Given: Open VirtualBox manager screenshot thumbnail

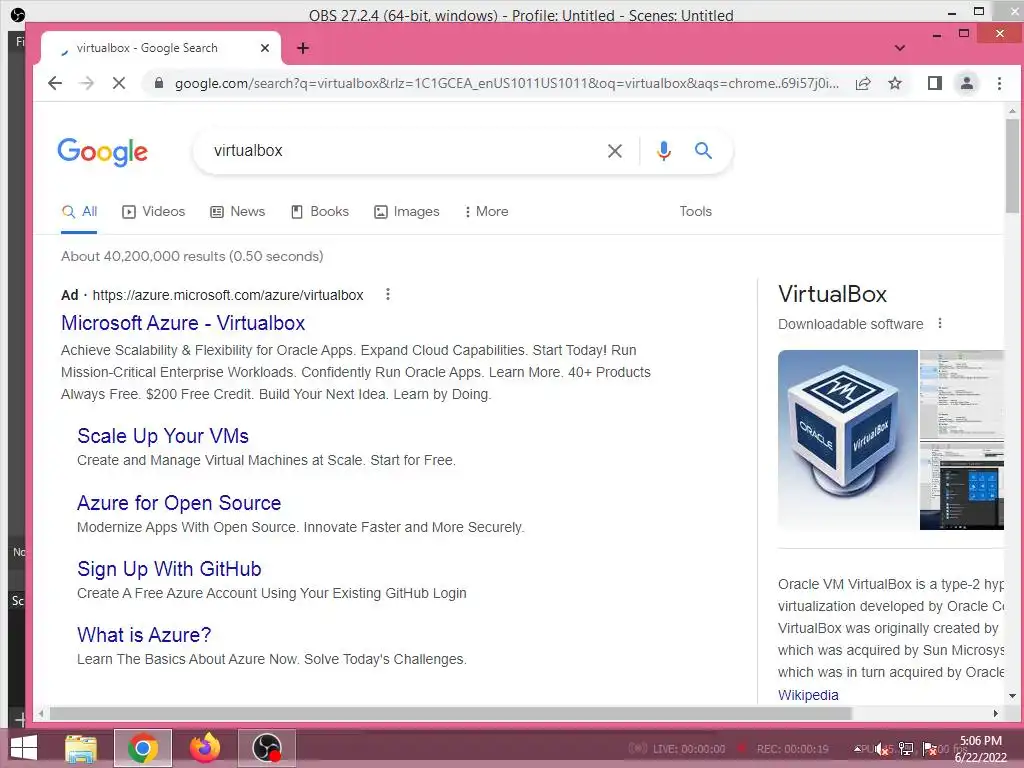Looking at the screenshot, I should [x=961, y=394].
